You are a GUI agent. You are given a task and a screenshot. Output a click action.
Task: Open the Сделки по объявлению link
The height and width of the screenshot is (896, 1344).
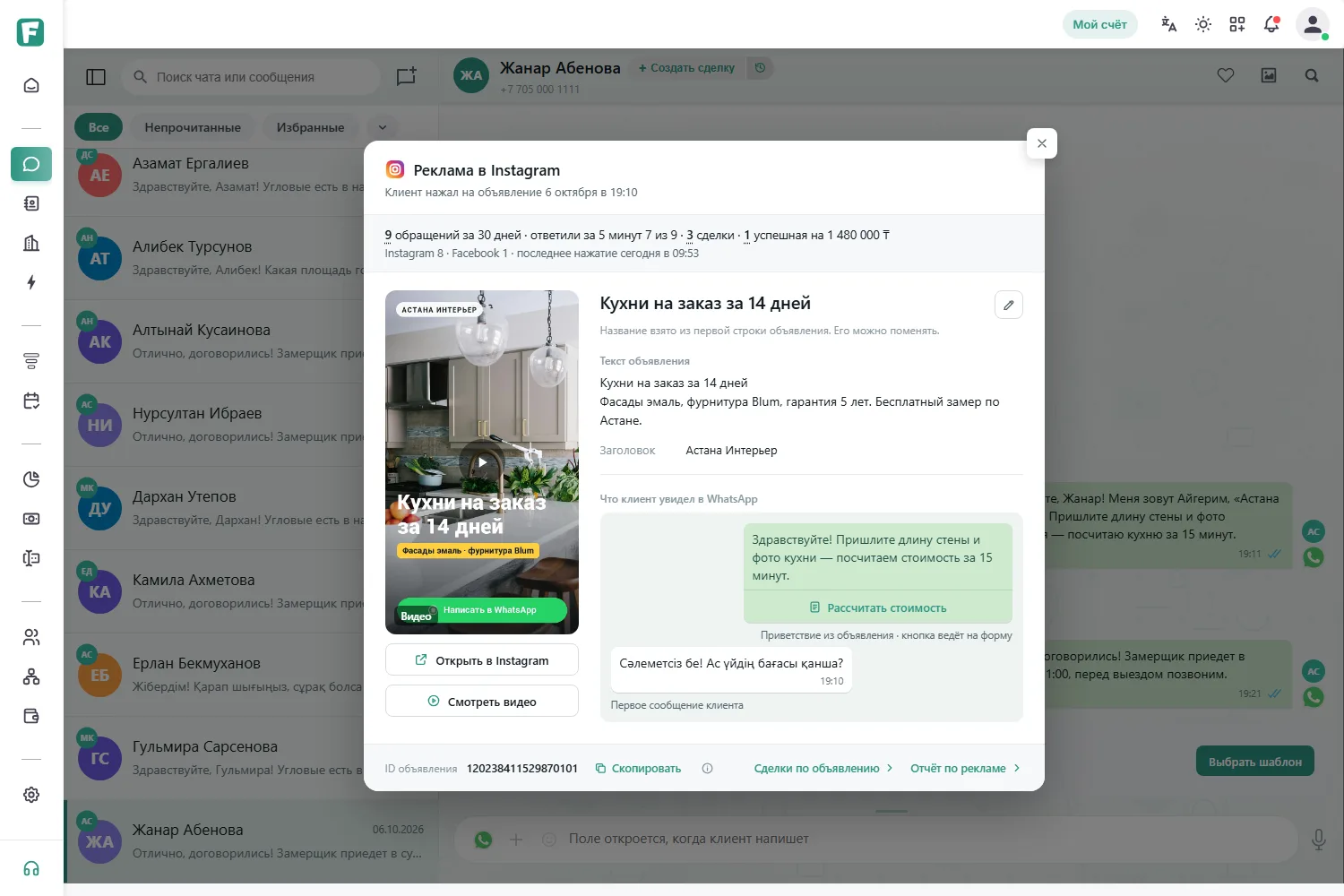[823, 769]
